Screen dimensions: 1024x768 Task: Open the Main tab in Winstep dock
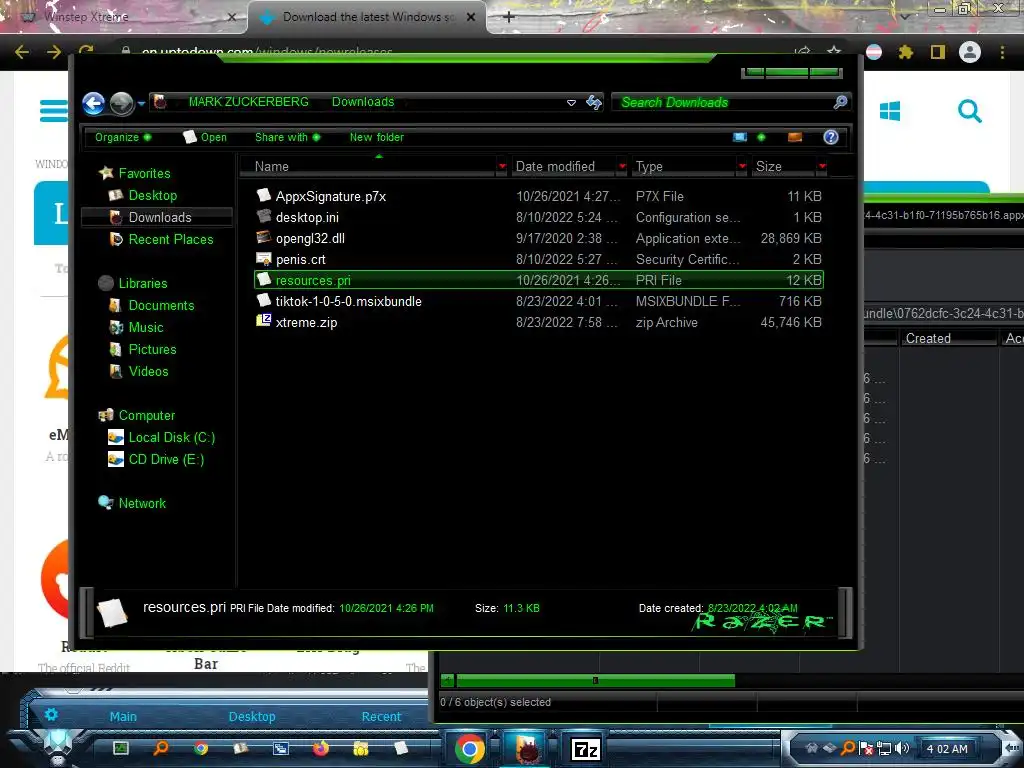click(x=123, y=716)
